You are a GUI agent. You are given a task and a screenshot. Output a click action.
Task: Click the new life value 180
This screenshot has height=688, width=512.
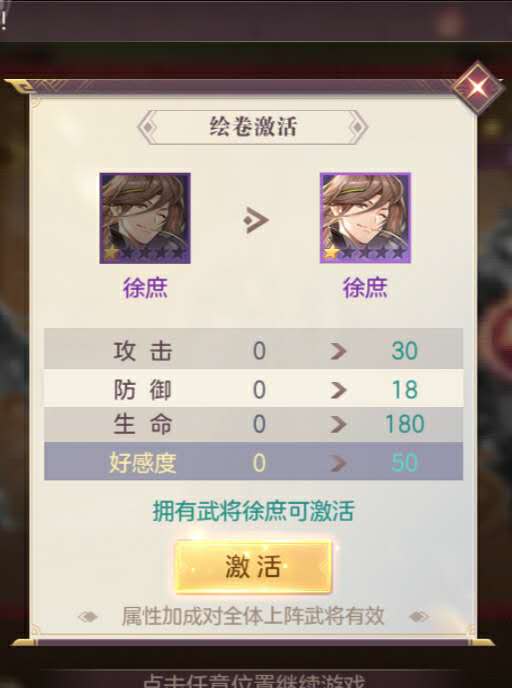(404, 424)
